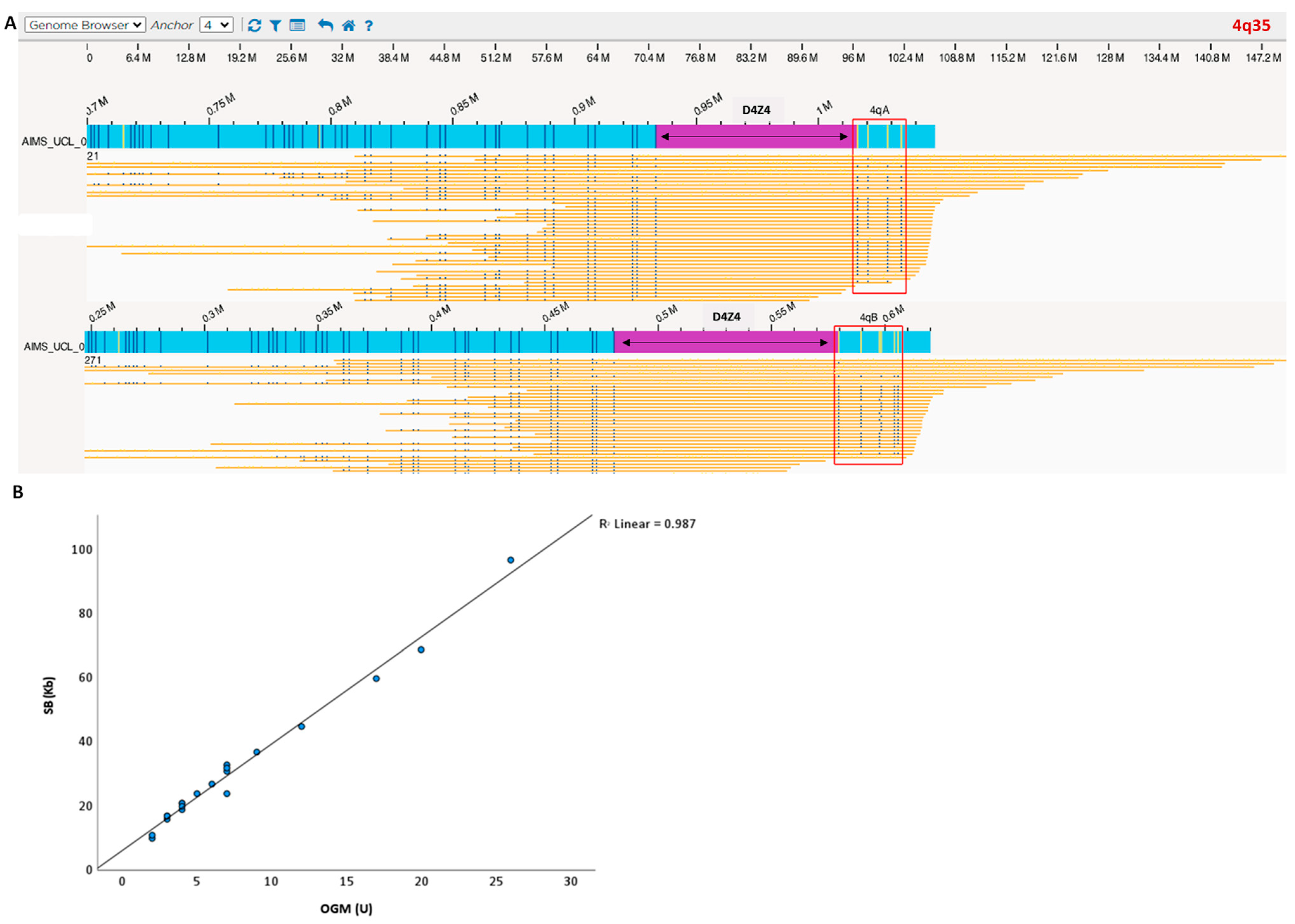The height and width of the screenshot is (924, 1295).
Task: Open the filter funnel icon
Action: [275, 25]
